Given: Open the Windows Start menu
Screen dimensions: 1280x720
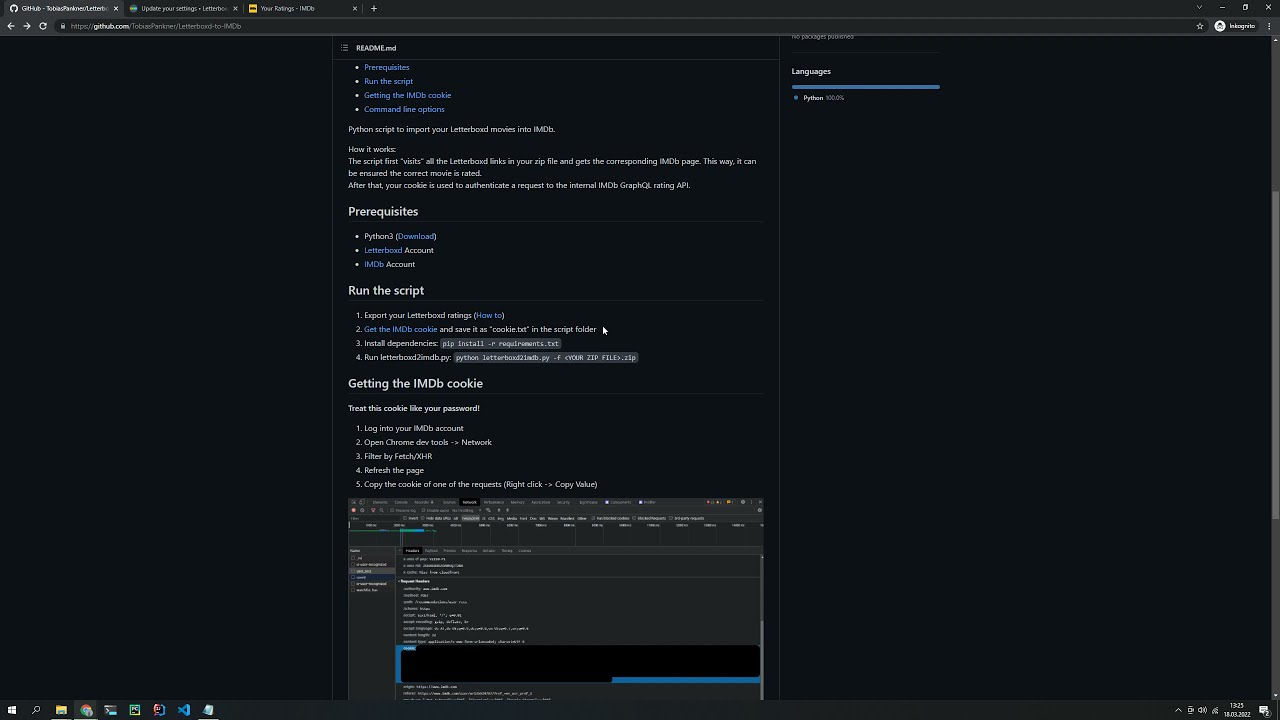Looking at the screenshot, I should pos(12,710).
